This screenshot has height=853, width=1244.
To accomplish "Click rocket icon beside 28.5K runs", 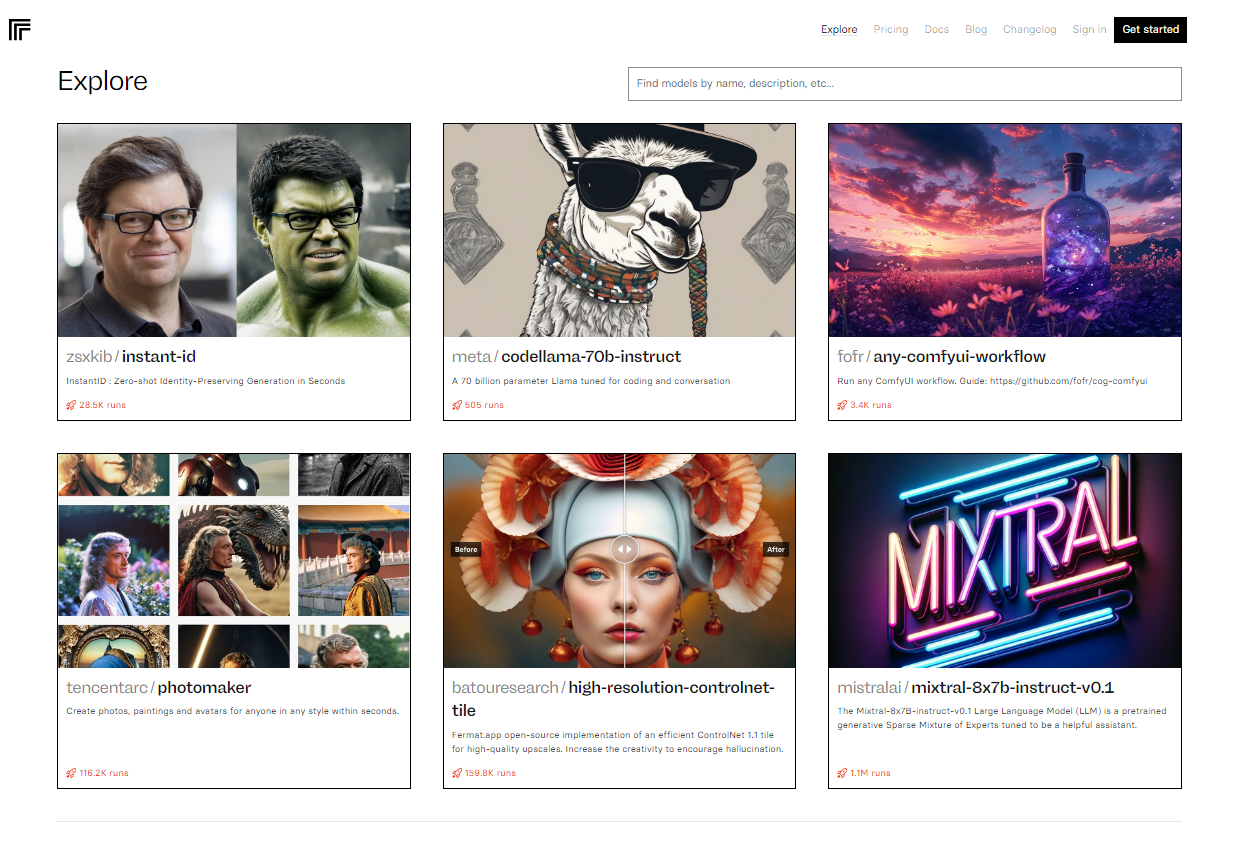I will click(71, 405).
